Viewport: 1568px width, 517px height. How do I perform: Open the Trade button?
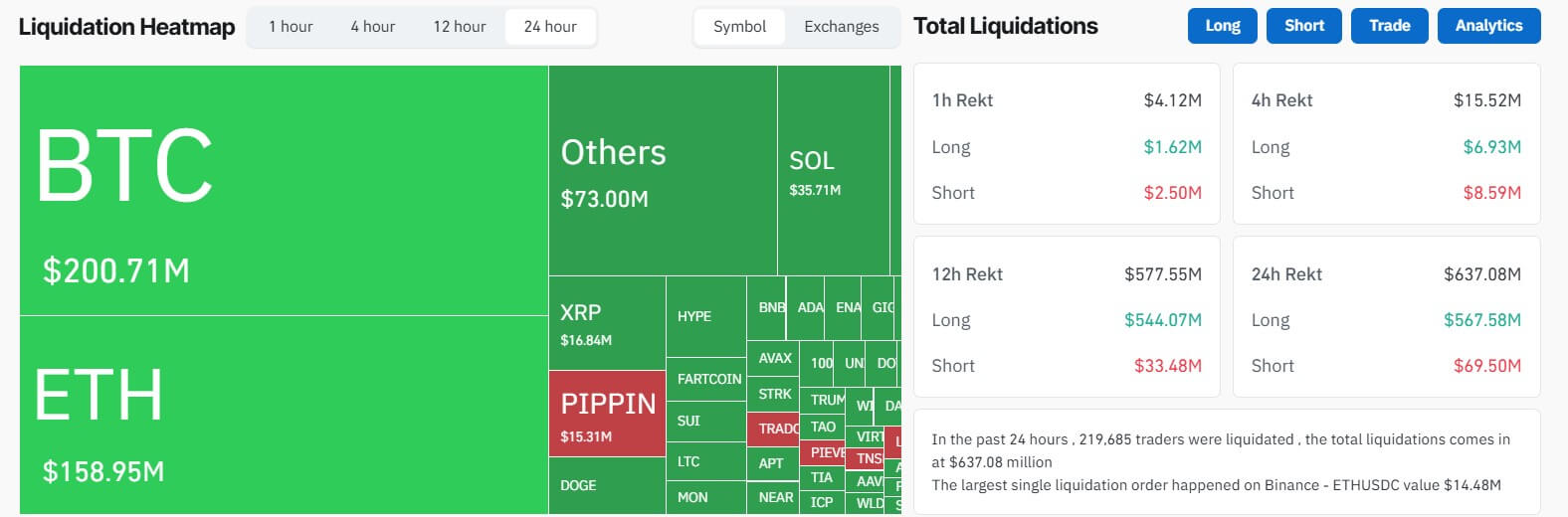[1389, 26]
